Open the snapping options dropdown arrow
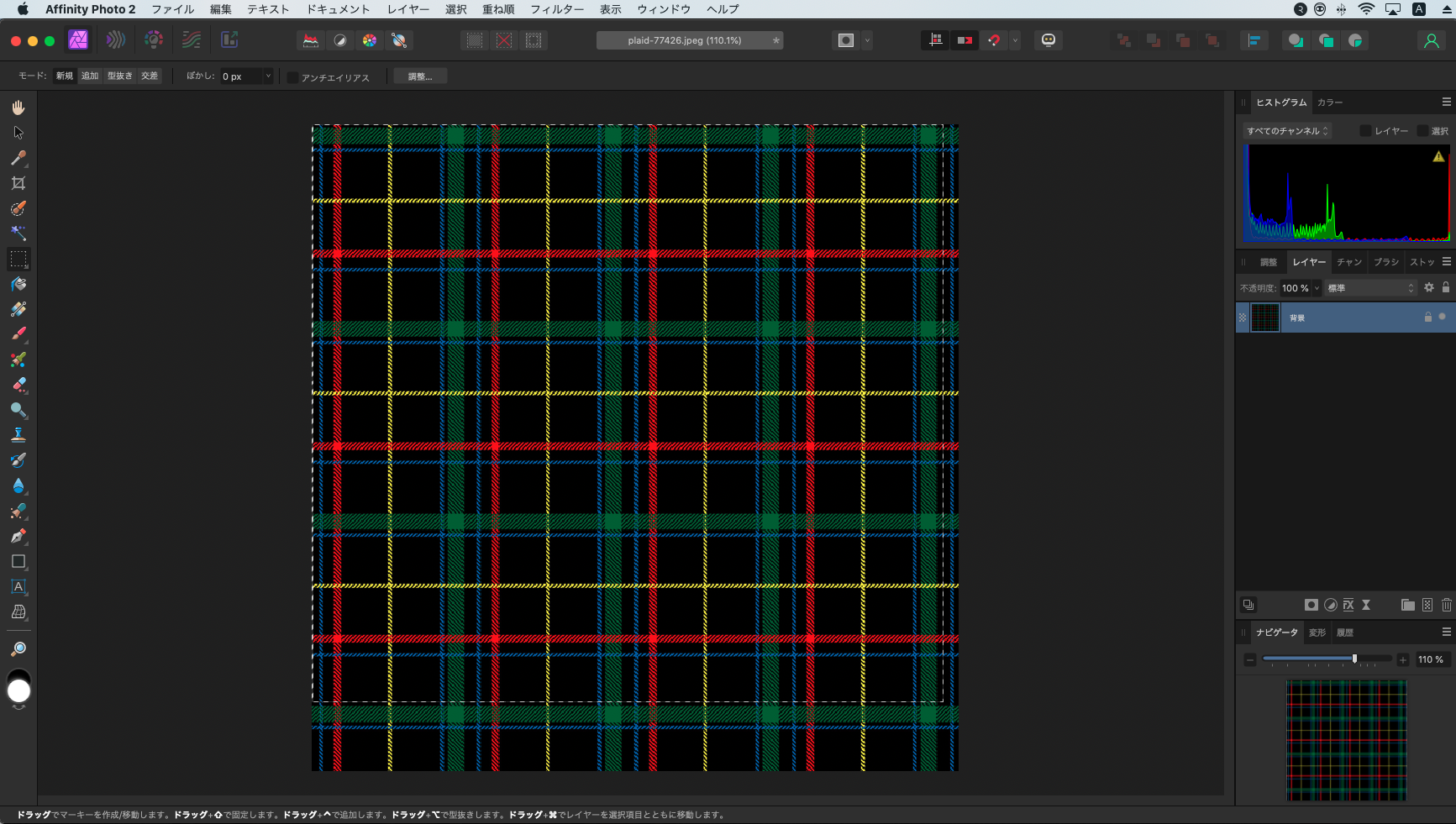 (x=1015, y=40)
